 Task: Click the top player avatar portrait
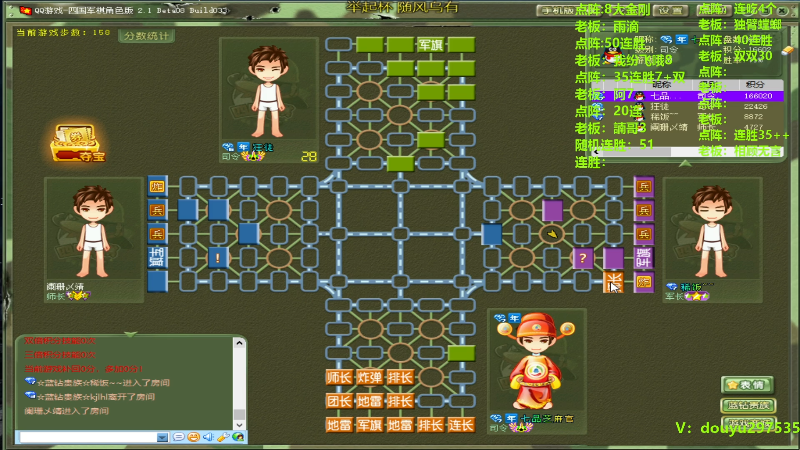point(268,92)
